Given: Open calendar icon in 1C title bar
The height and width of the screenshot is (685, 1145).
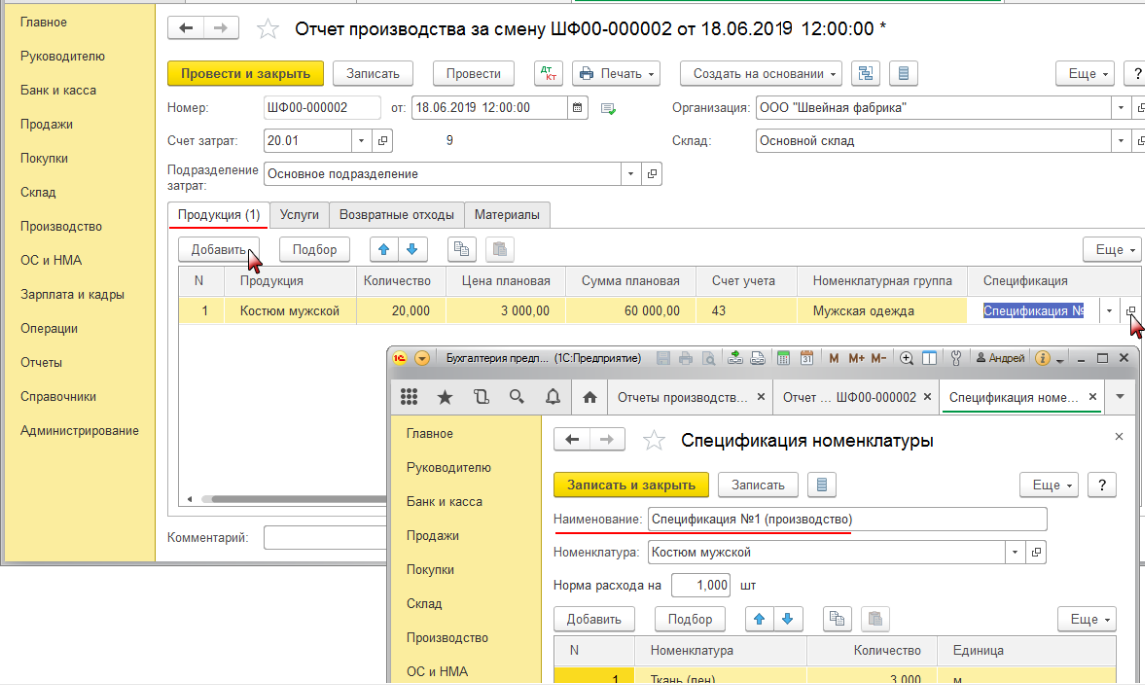Looking at the screenshot, I should (x=806, y=358).
